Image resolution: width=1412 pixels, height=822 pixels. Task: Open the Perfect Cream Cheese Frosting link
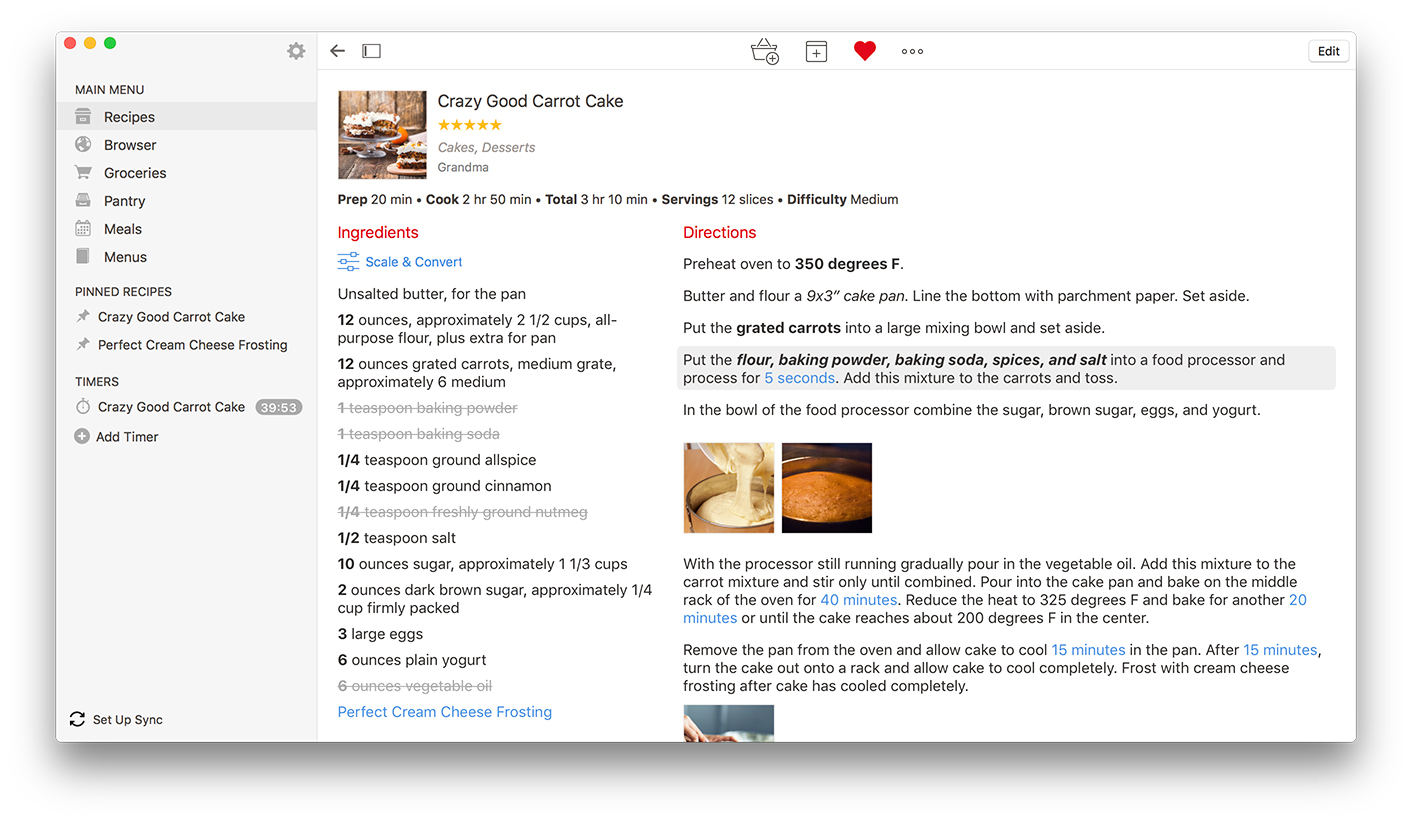click(x=444, y=712)
